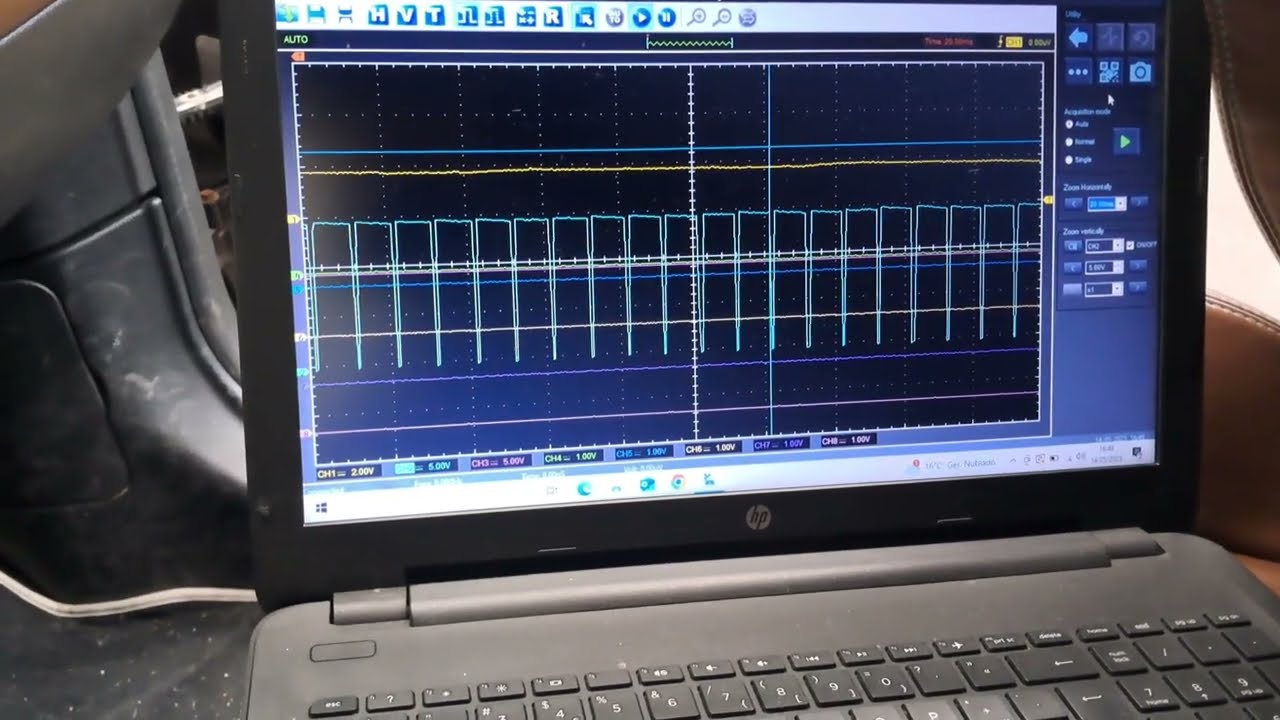Click the last round toolbar icon
The width and height of the screenshot is (1280, 720).
[x=747, y=18]
